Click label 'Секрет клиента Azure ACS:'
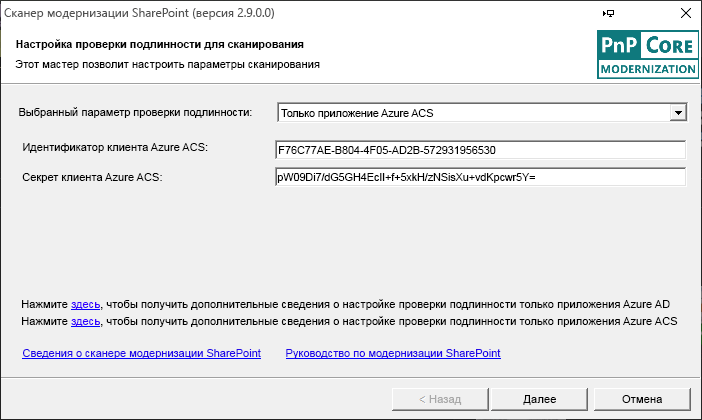This screenshot has width=702, height=420. [92, 177]
